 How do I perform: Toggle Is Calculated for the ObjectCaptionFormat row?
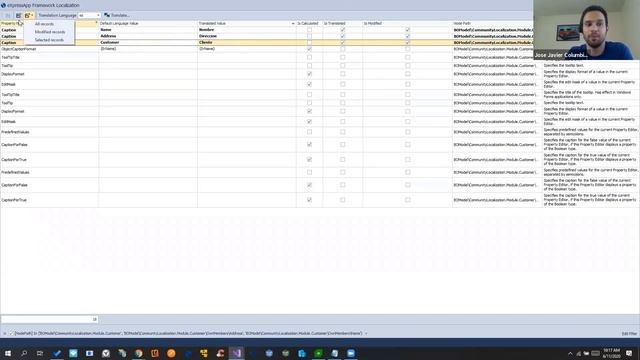tap(309, 49)
